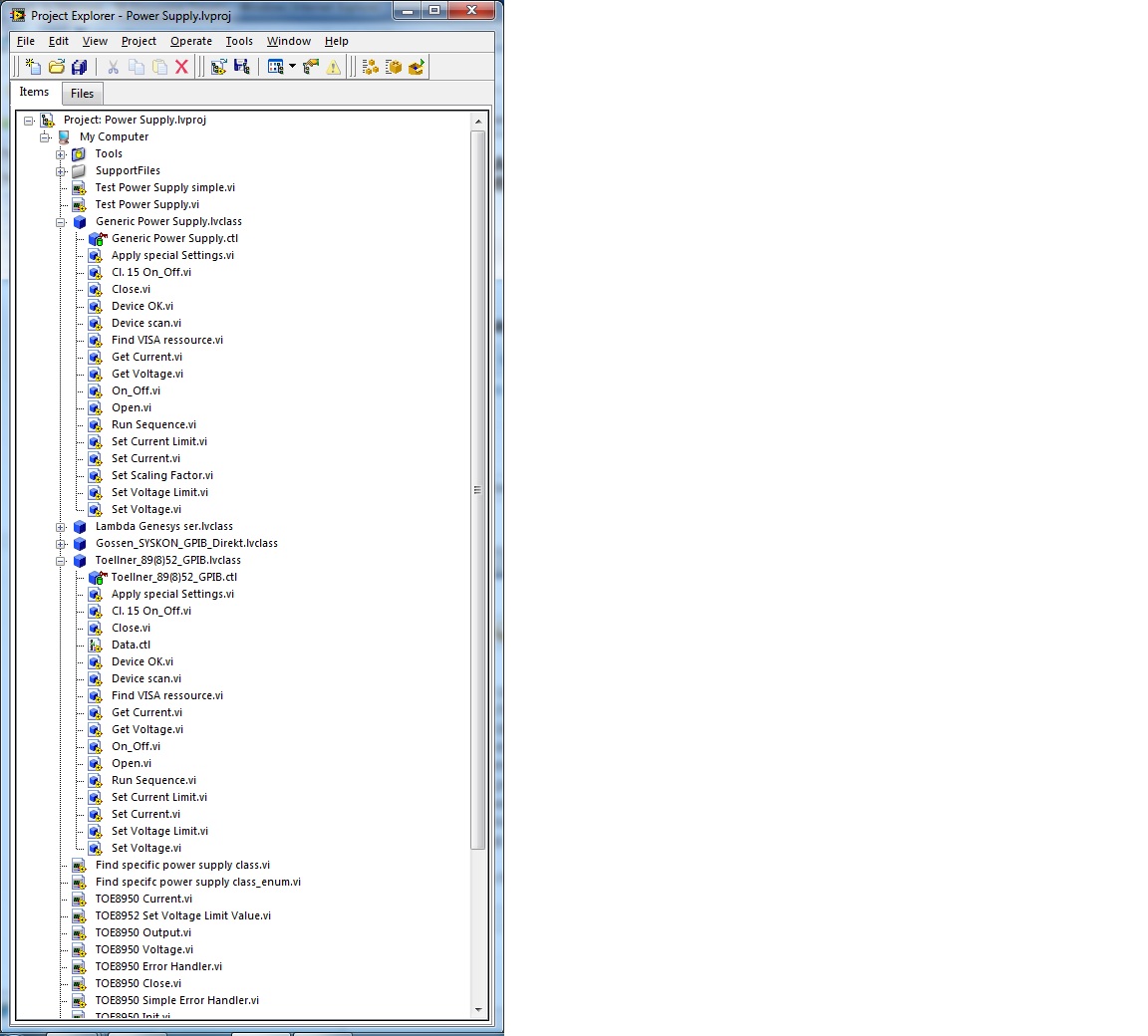
Task: Select Gossen_SYSKON_GPIB_Direkt.lvclass item
Action: [x=186, y=544]
